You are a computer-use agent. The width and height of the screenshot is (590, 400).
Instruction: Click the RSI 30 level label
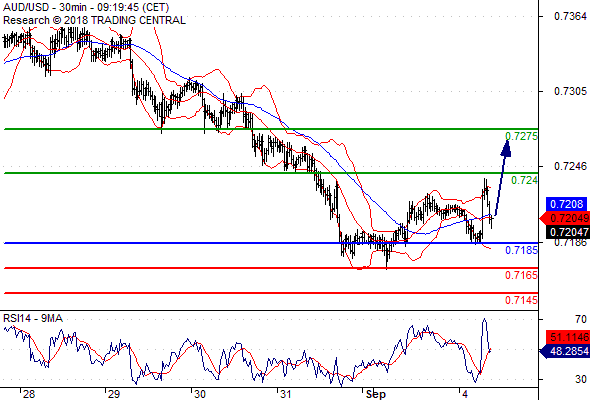(x=581, y=379)
